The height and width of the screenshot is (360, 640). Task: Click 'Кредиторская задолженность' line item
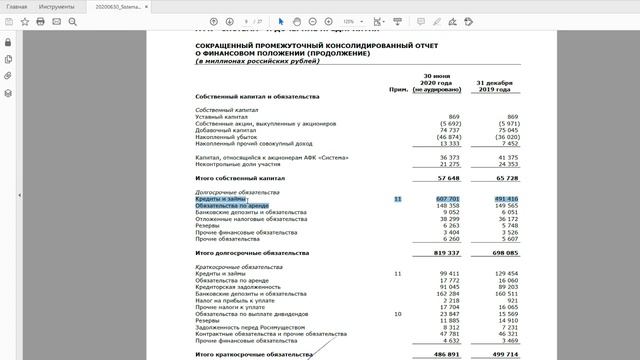[238, 287]
